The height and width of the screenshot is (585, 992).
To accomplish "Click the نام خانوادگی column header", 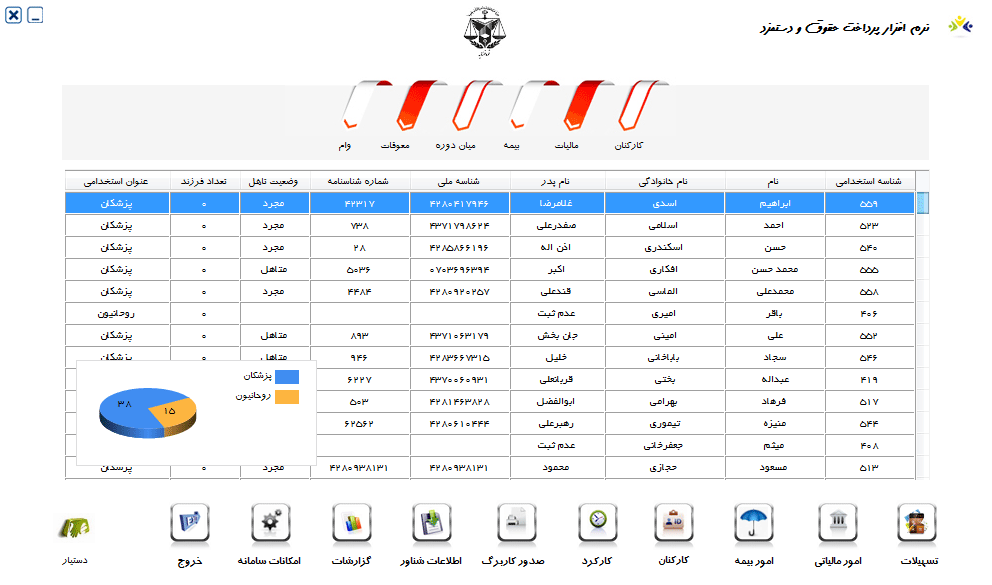I will pos(669,181).
